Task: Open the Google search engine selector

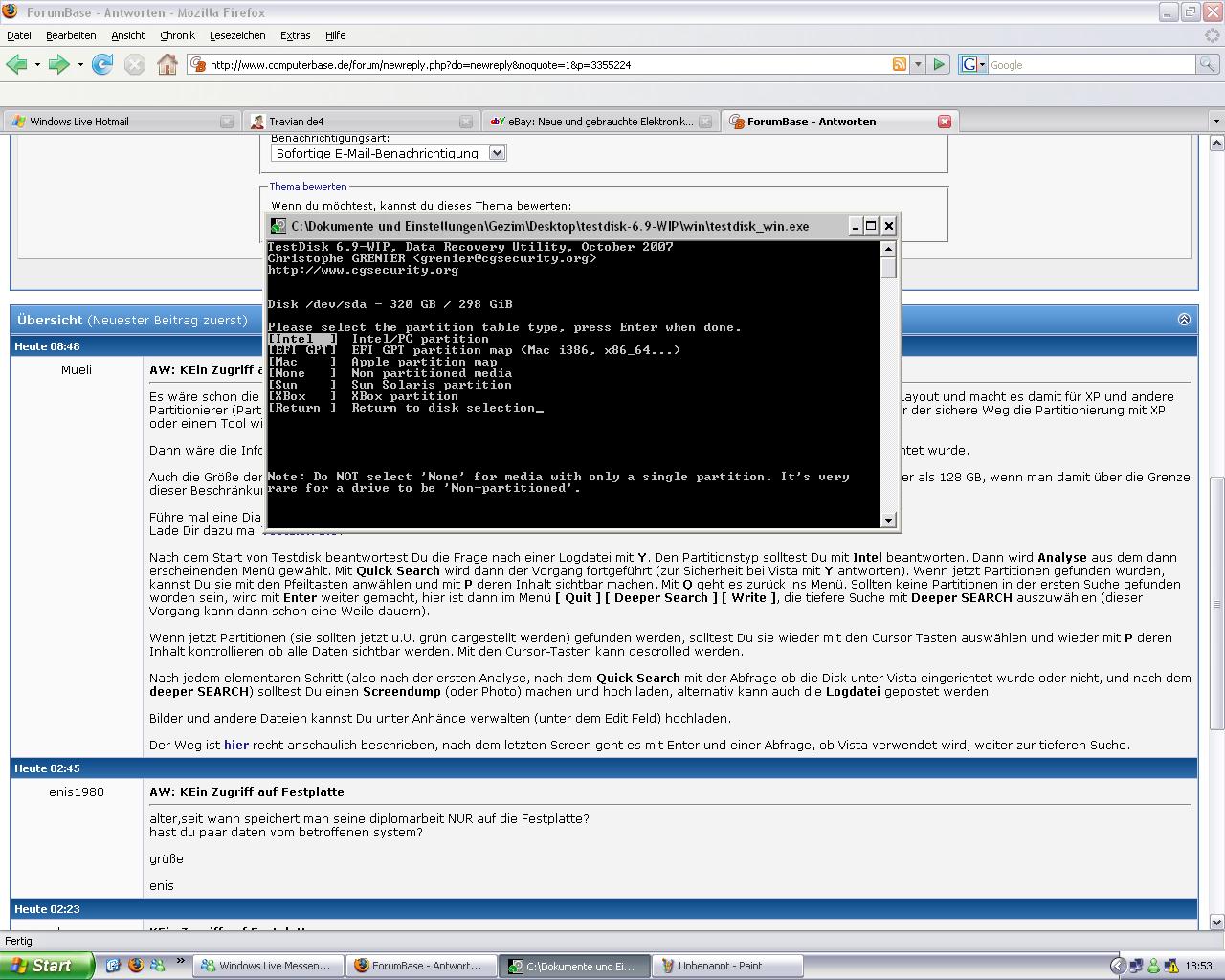Action: coord(972,64)
